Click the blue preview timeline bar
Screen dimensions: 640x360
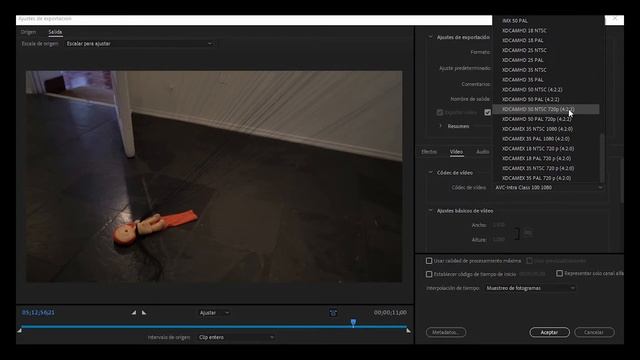coord(214,327)
